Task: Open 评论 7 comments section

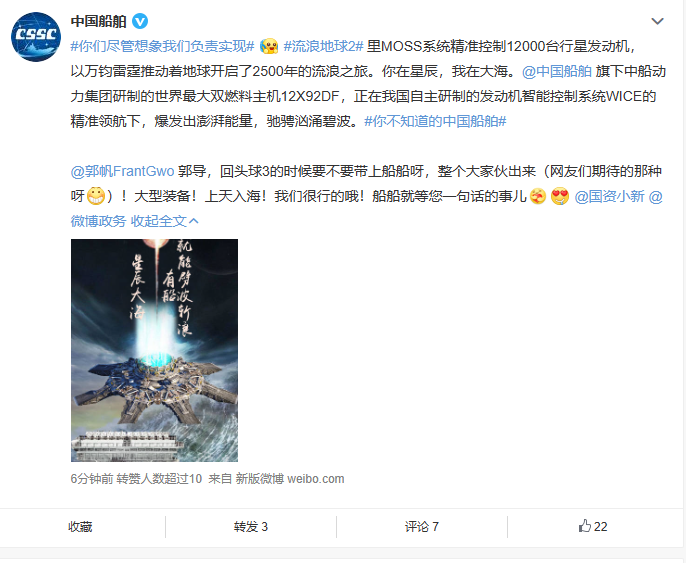Action: coord(422,526)
